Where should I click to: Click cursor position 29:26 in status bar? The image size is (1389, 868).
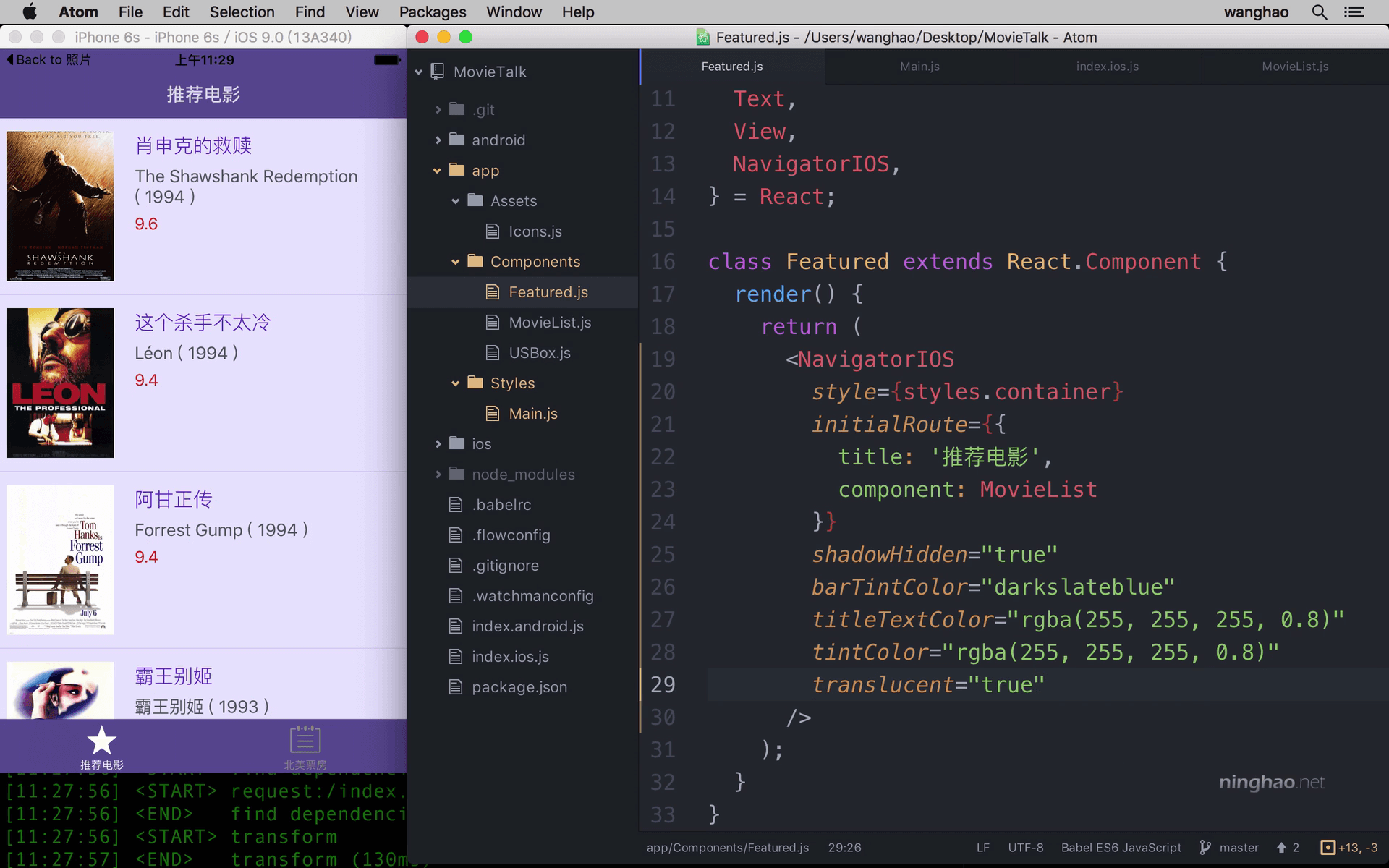[844, 848]
